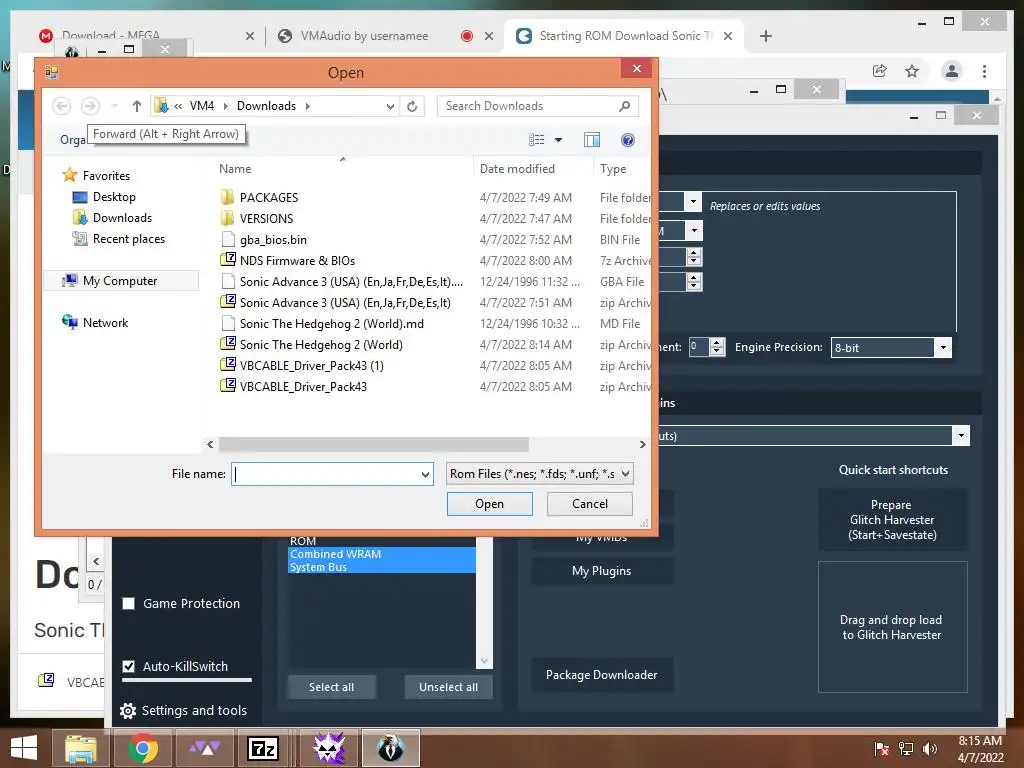
Task: Disable the Auto-KillSwitch checkbox
Action: 129,666
